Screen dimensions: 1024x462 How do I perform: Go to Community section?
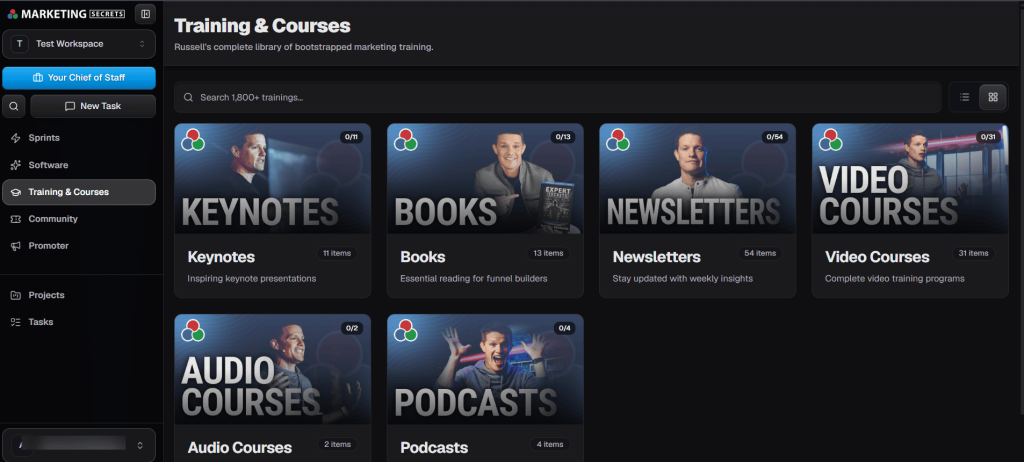79,219
